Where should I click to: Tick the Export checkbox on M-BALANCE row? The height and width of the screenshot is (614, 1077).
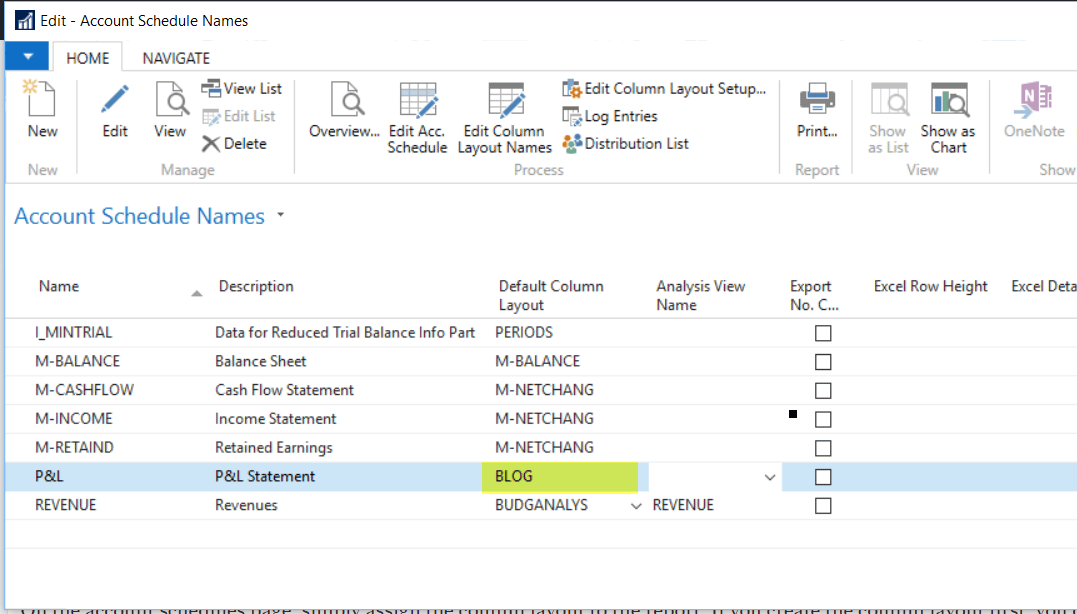(823, 361)
